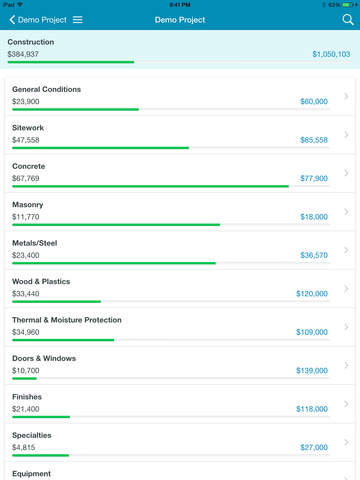Open the hamburger menu icon

click(78, 20)
